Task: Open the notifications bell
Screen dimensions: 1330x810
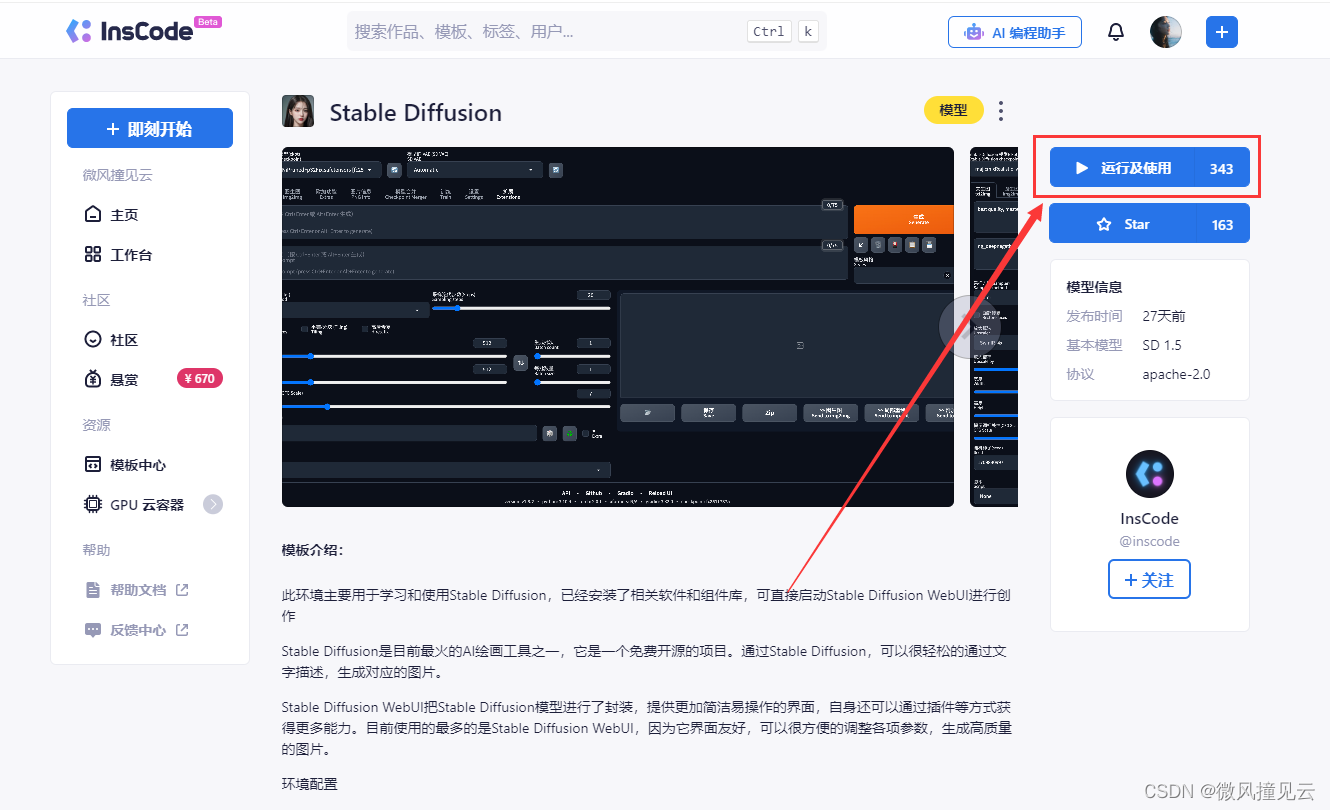Action: coord(1116,32)
